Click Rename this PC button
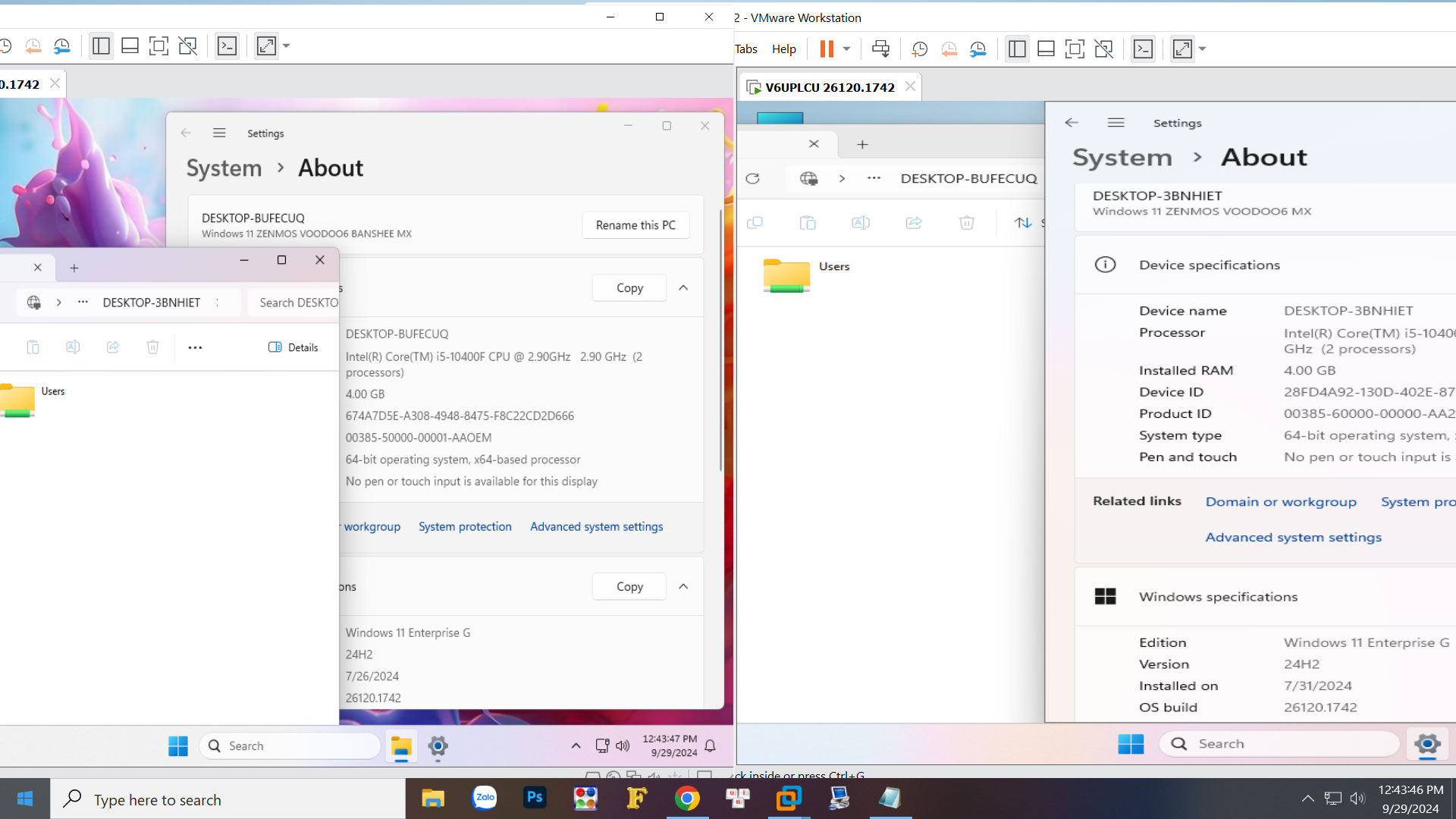Viewport: 1456px width, 819px height. [635, 225]
